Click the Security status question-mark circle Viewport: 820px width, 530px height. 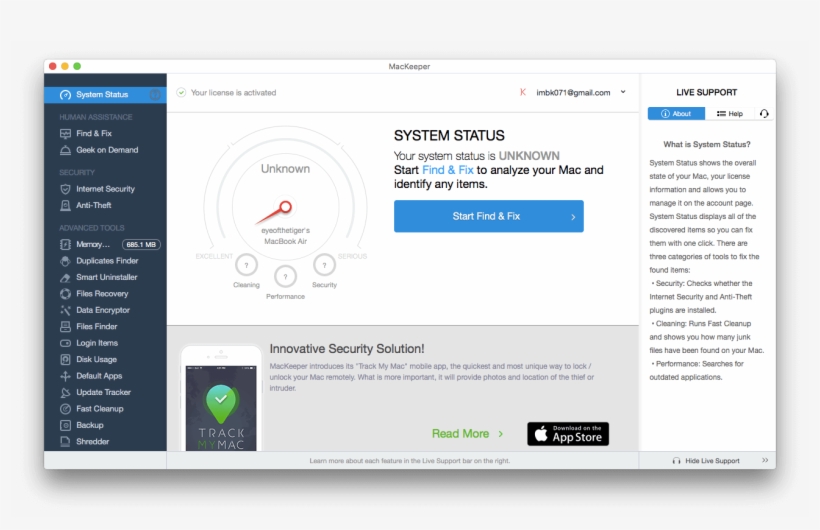(324, 265)
